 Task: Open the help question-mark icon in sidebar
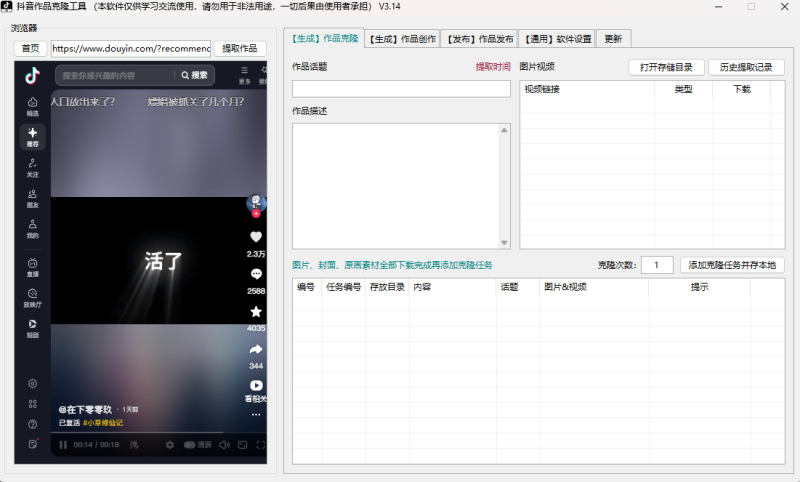(x=33, y=424)
